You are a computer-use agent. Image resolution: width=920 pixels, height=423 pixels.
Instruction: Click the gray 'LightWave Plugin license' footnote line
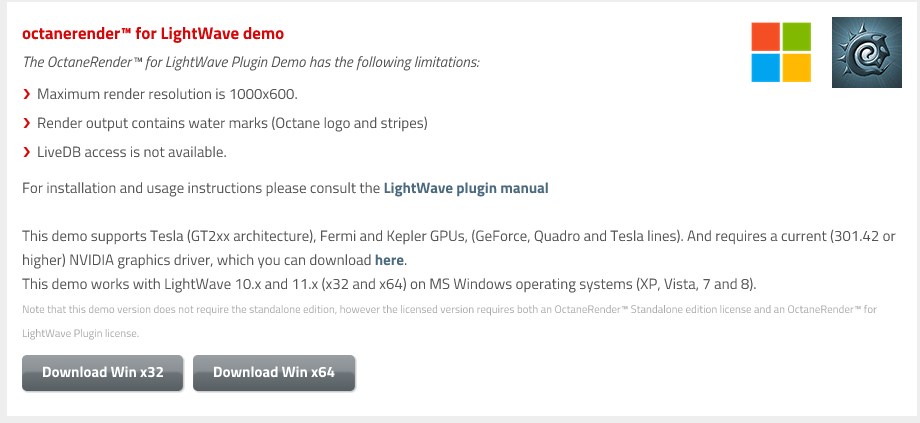[x=80, y=333]
